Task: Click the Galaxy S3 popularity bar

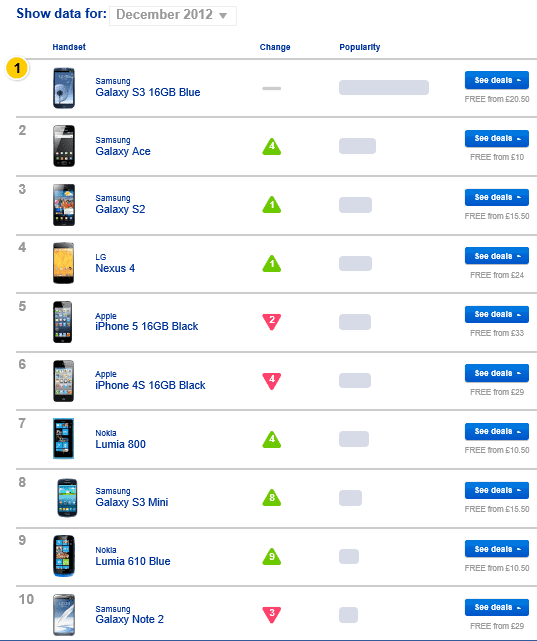Action: point(384,87)
